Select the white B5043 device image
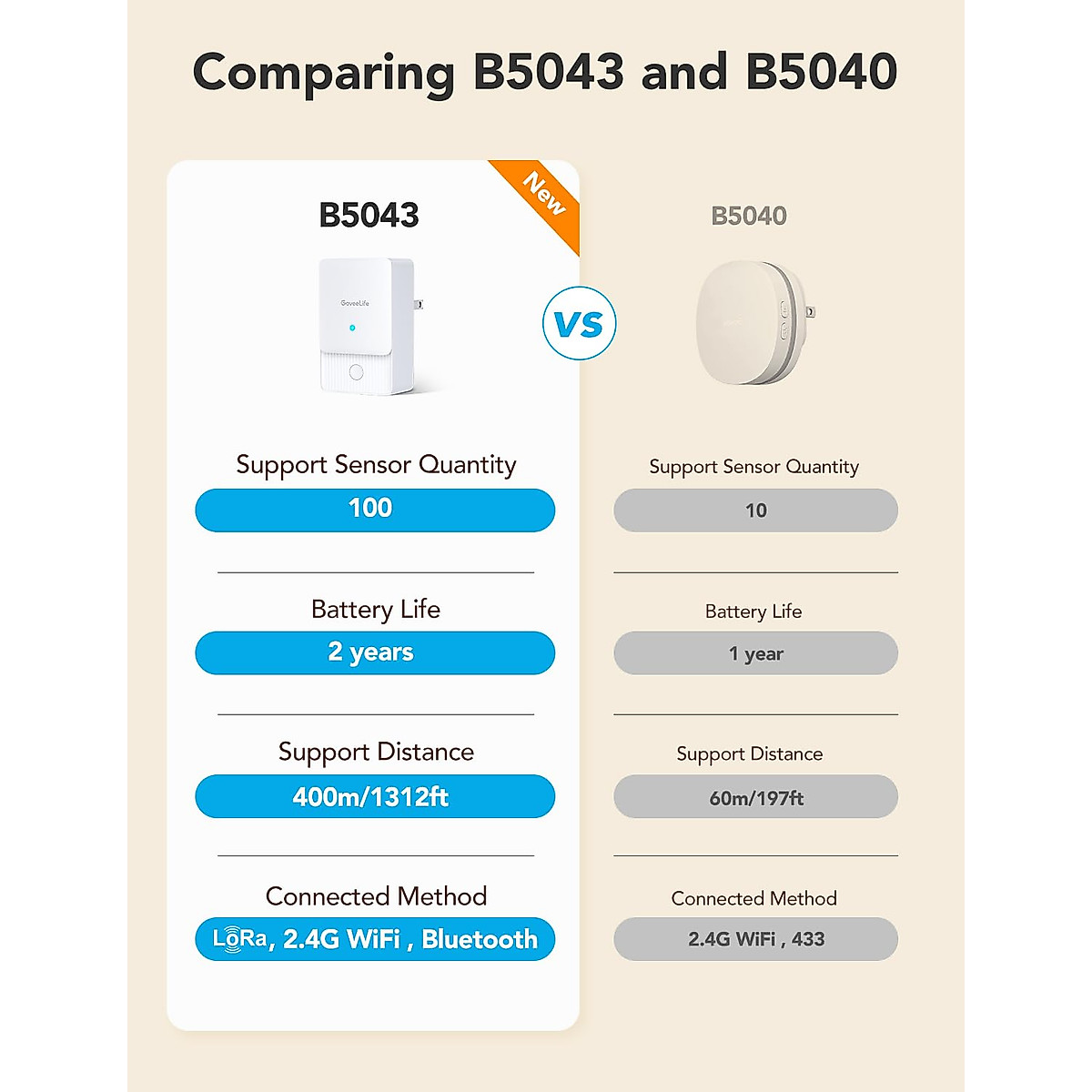This screenshot has height=1092, width=1092. (369, 326)
